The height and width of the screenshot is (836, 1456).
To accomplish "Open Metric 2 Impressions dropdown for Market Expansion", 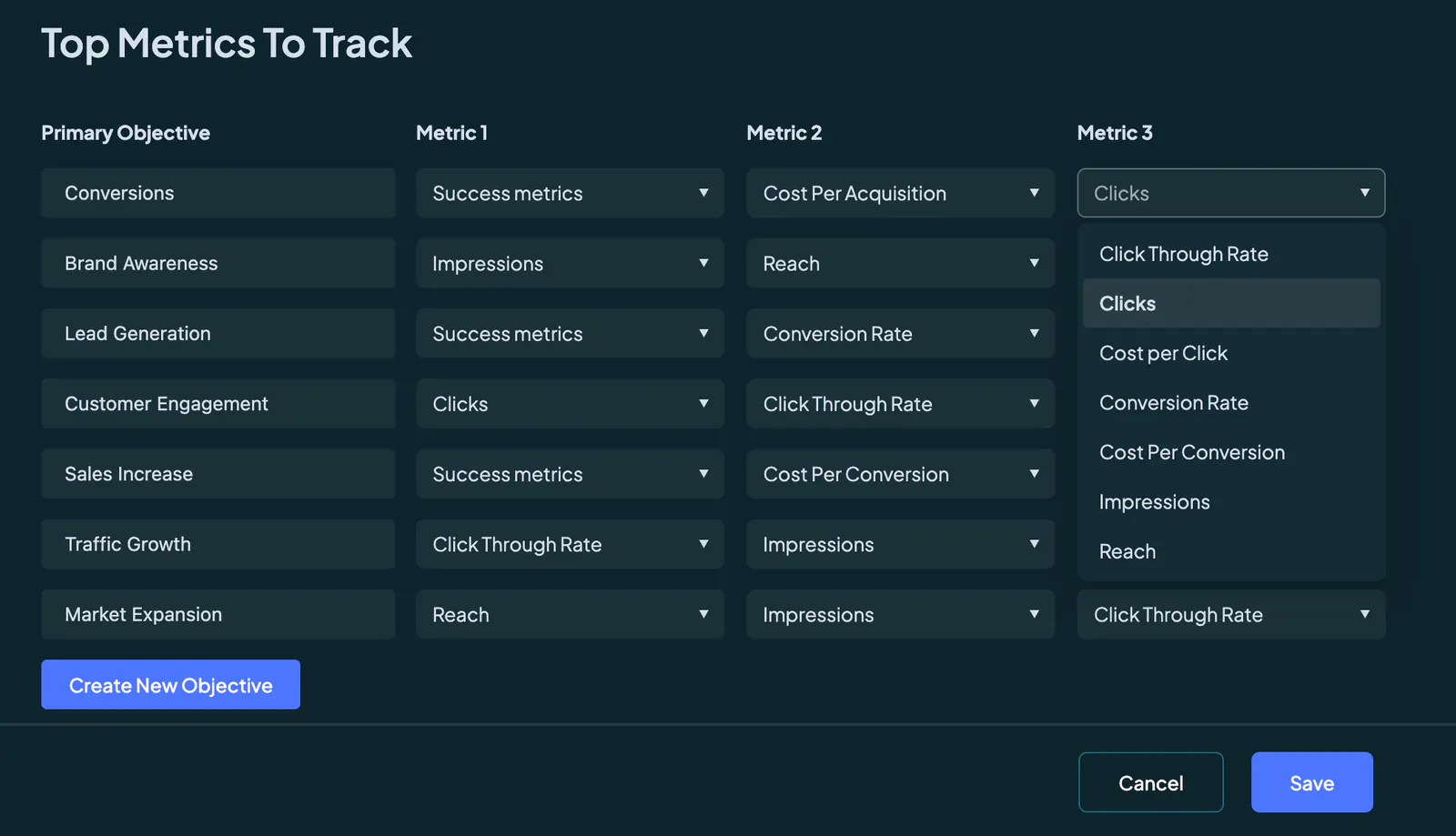I will coord(900,614).
